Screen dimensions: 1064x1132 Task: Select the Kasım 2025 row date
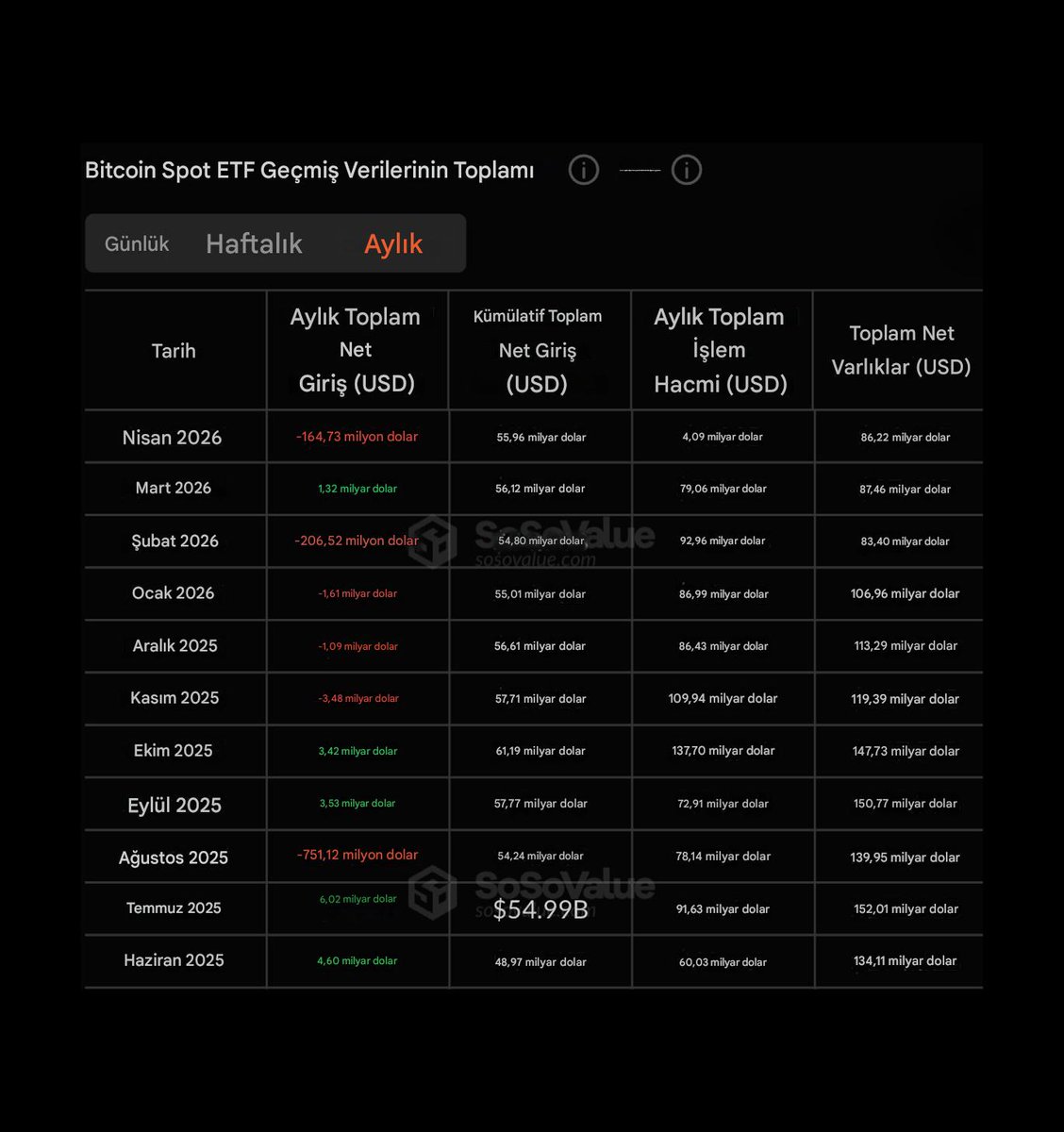(x=175, y=698)
